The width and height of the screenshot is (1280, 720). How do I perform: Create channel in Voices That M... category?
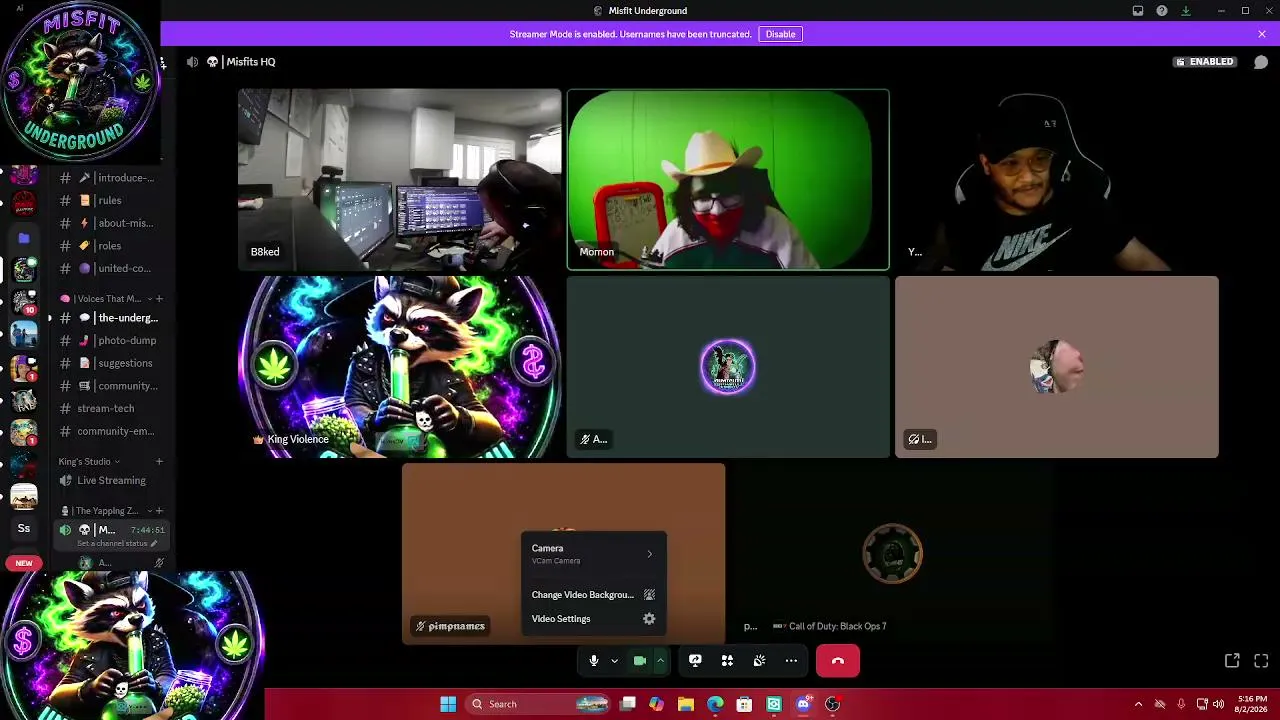[x=159, y=299]
